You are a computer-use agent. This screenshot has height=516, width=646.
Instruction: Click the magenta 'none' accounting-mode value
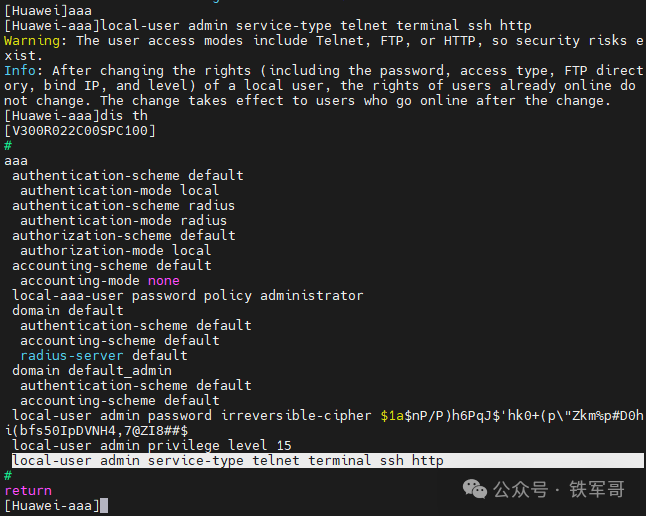[x=164, y=281]
